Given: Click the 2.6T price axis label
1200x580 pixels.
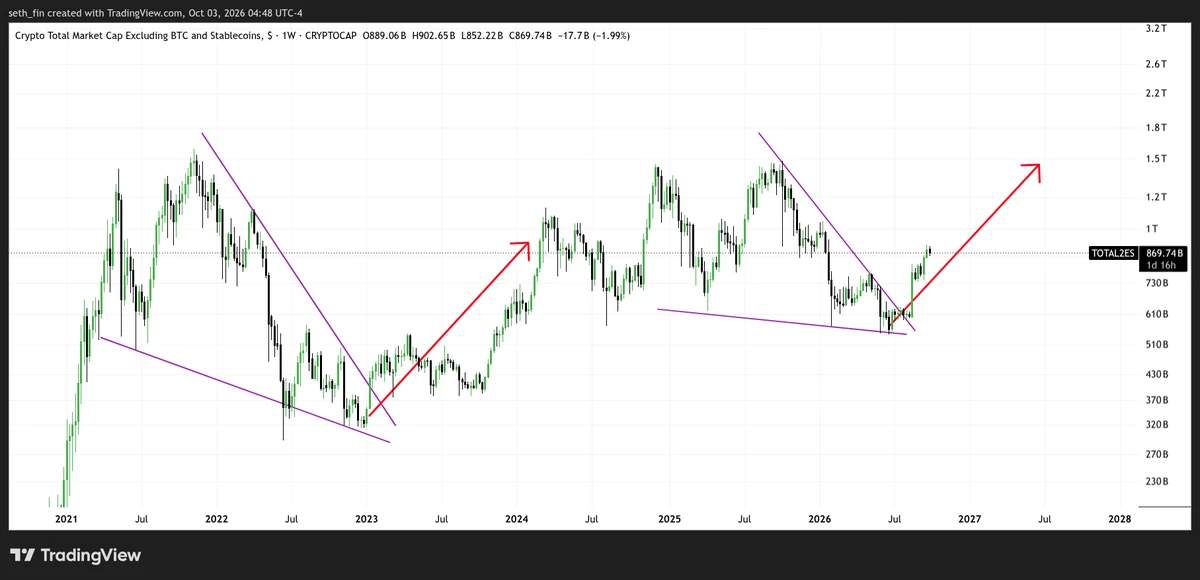Looking at the screenshot, I should point(1156,64).
